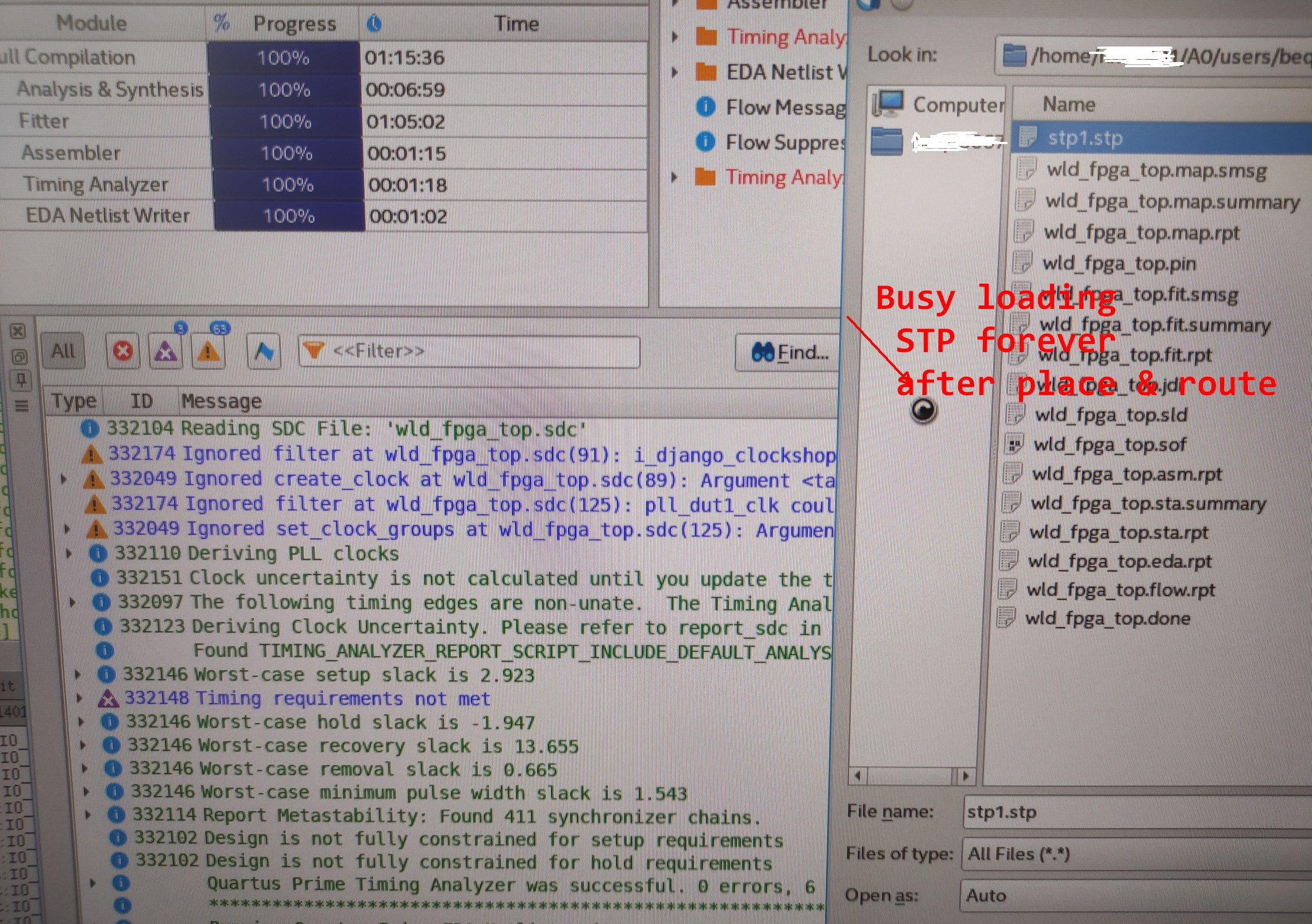Viewport: 1312px width, 924px height.
Task: Expand Worst-case hold slack message
Action: click(x=81, y=721)
